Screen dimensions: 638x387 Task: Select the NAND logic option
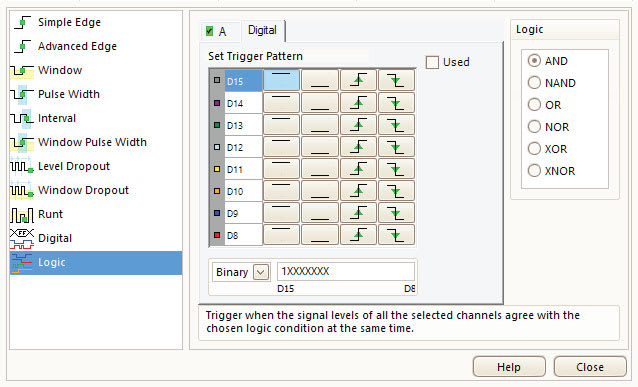[x=534, y=83]
